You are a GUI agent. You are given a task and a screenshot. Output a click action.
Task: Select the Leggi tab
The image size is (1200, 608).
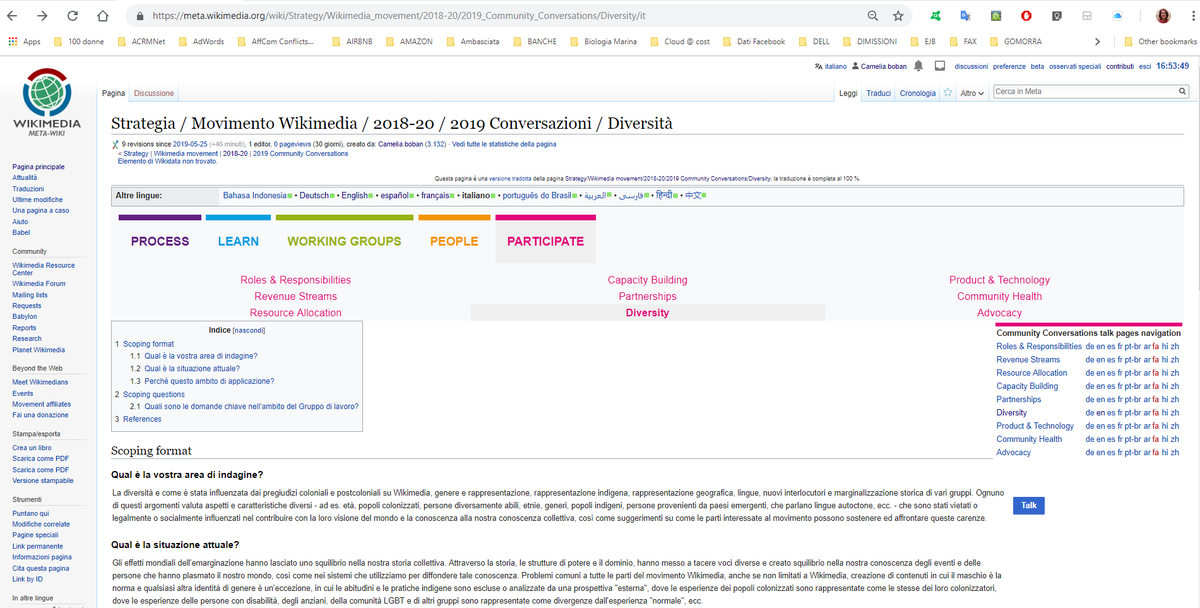[848, 93]
